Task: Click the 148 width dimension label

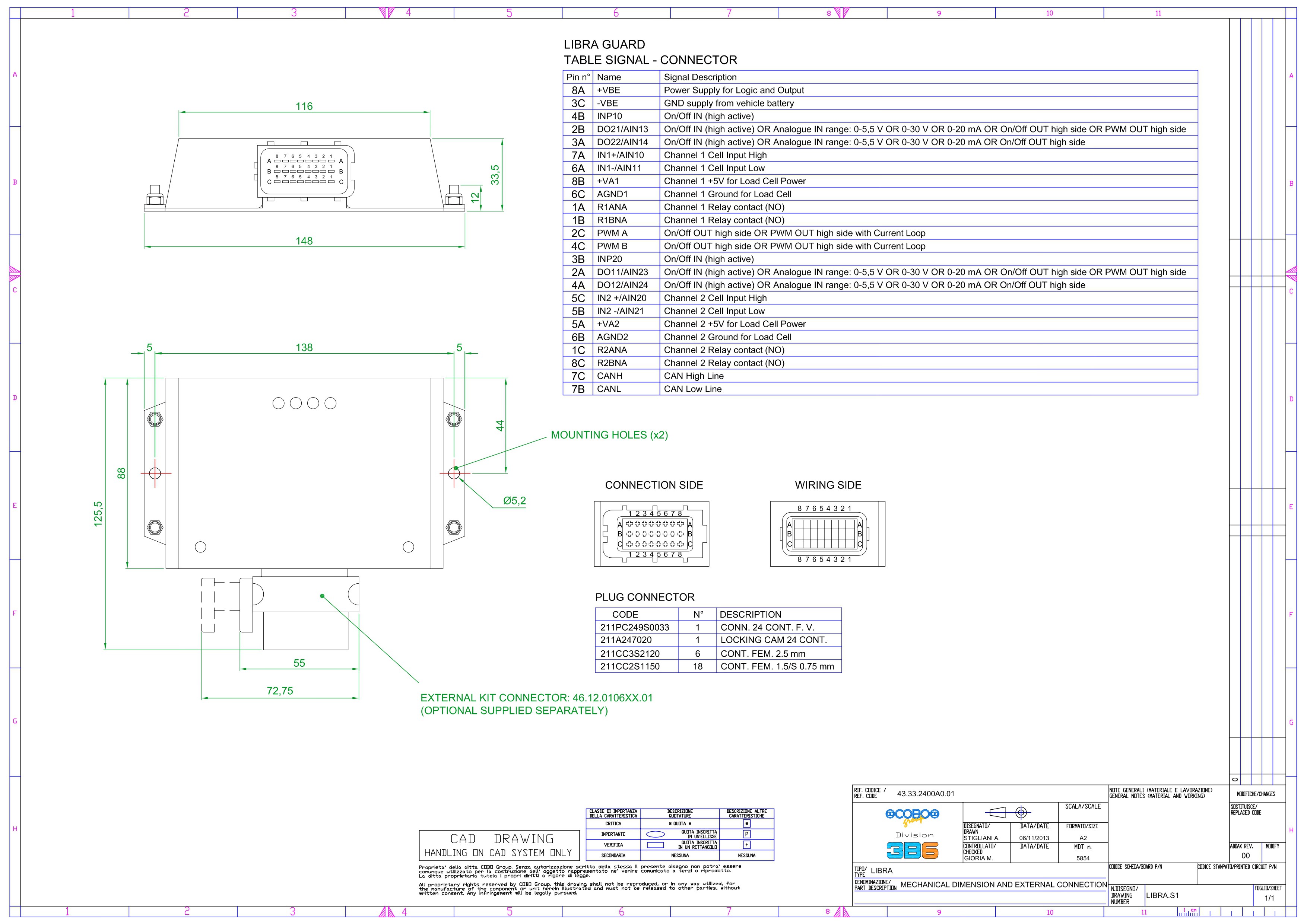Action: coord(304,240)
